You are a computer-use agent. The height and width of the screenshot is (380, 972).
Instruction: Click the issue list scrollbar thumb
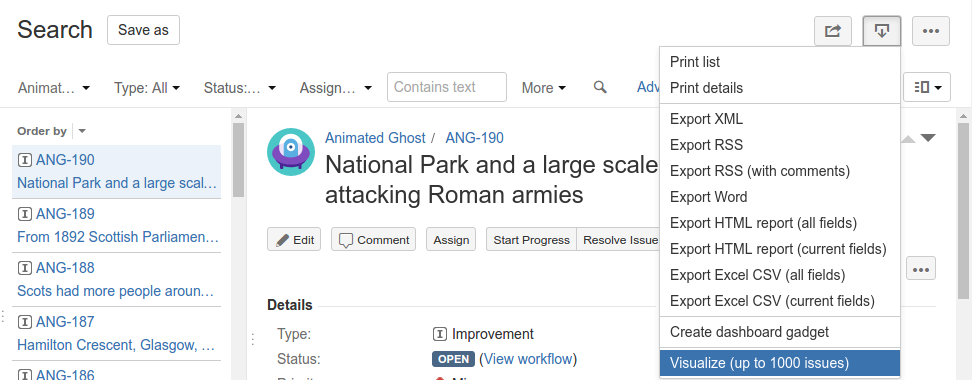tap(239, 160)
